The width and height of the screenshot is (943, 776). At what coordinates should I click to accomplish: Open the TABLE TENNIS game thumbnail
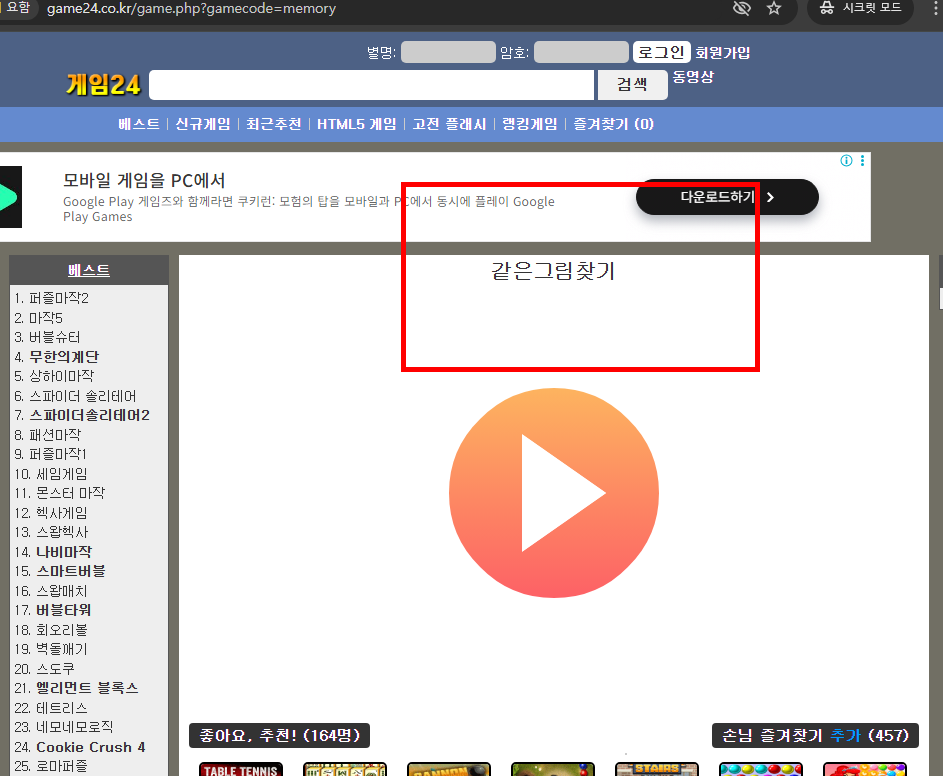click(x=240, y=768)
